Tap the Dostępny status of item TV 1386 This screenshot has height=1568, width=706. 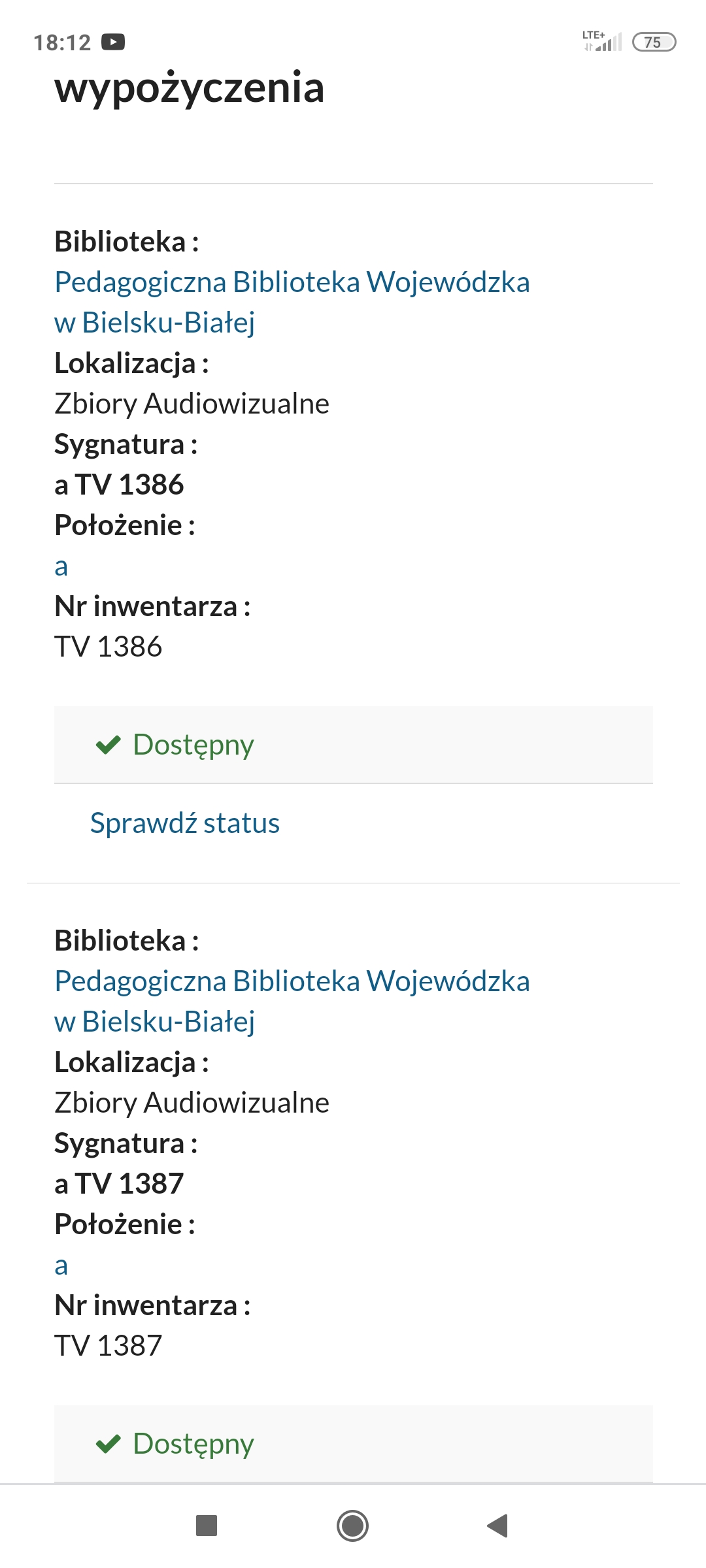193,745
